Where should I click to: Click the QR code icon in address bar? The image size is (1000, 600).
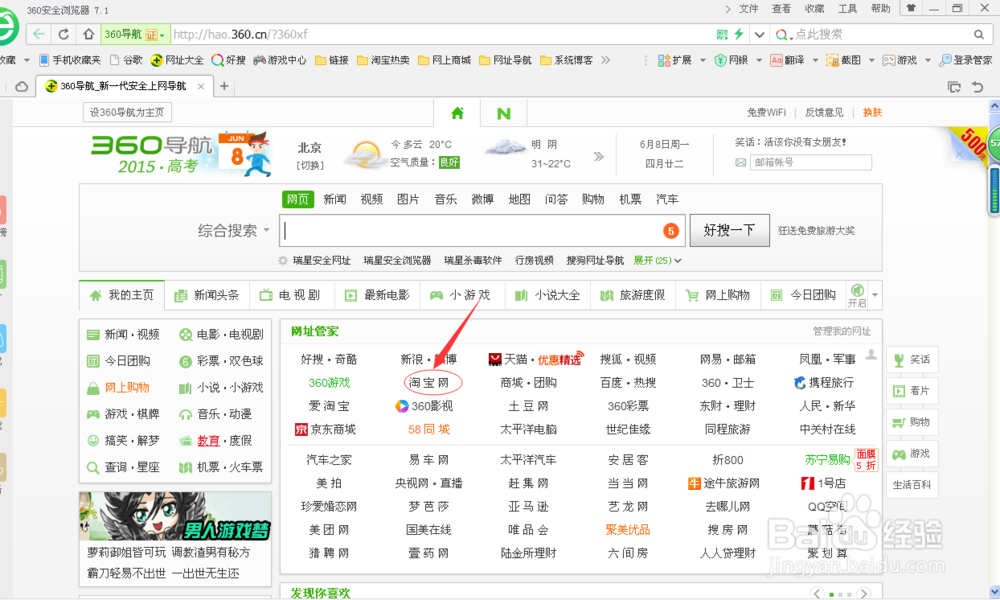(x=722, y=34)
